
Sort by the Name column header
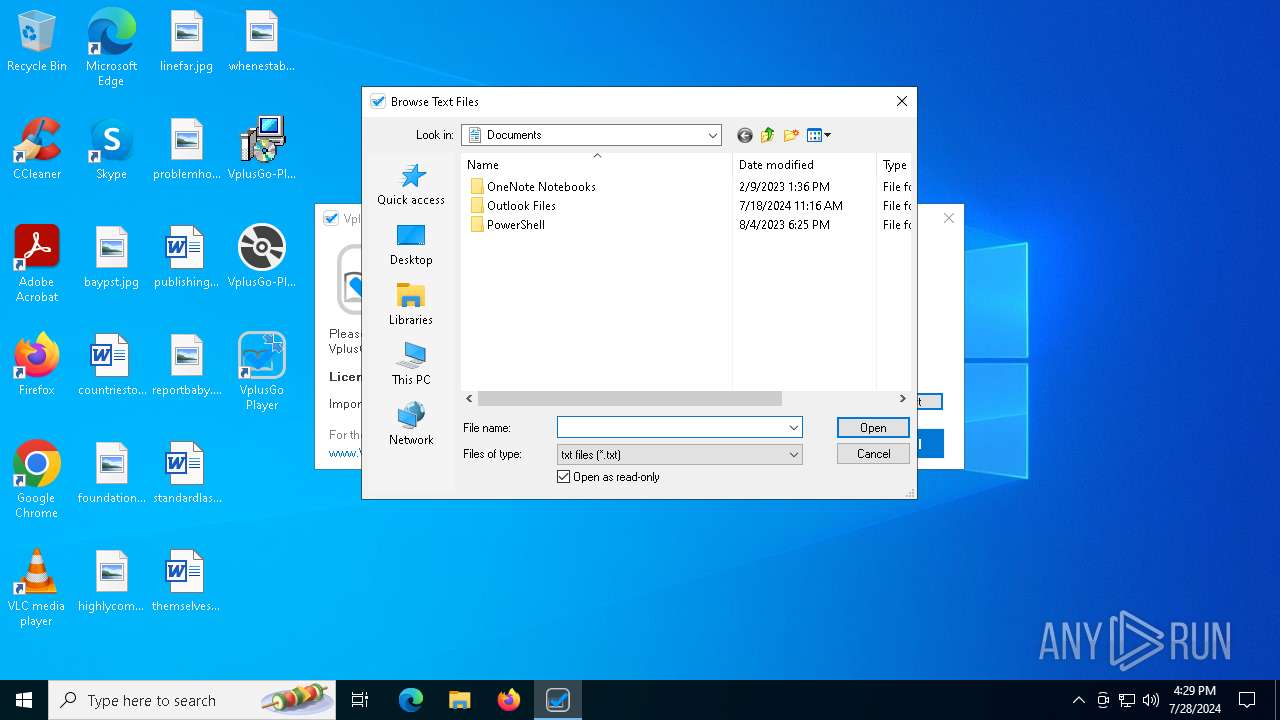pos(596,165)
